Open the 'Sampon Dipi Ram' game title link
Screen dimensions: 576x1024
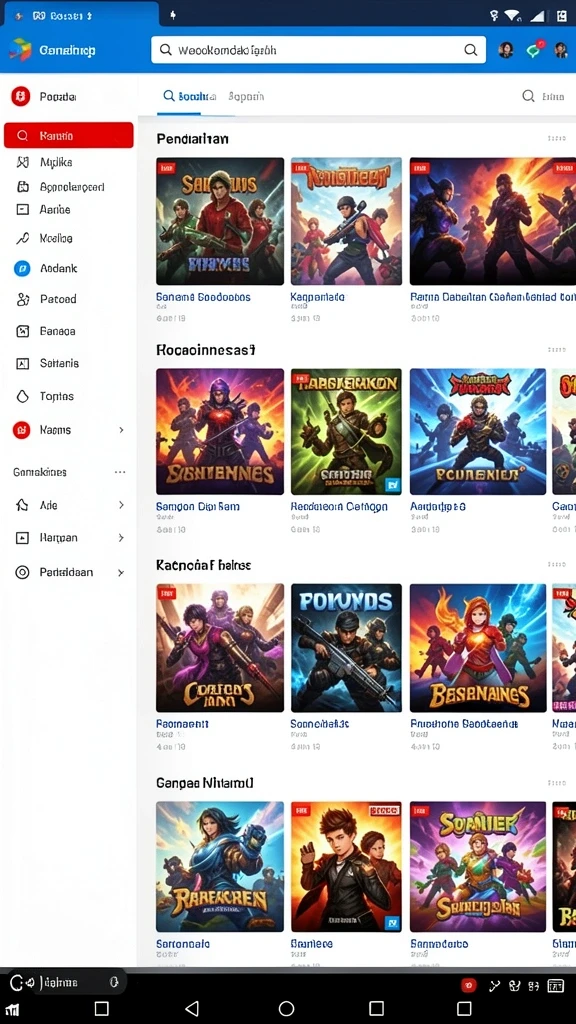[198, 506]
